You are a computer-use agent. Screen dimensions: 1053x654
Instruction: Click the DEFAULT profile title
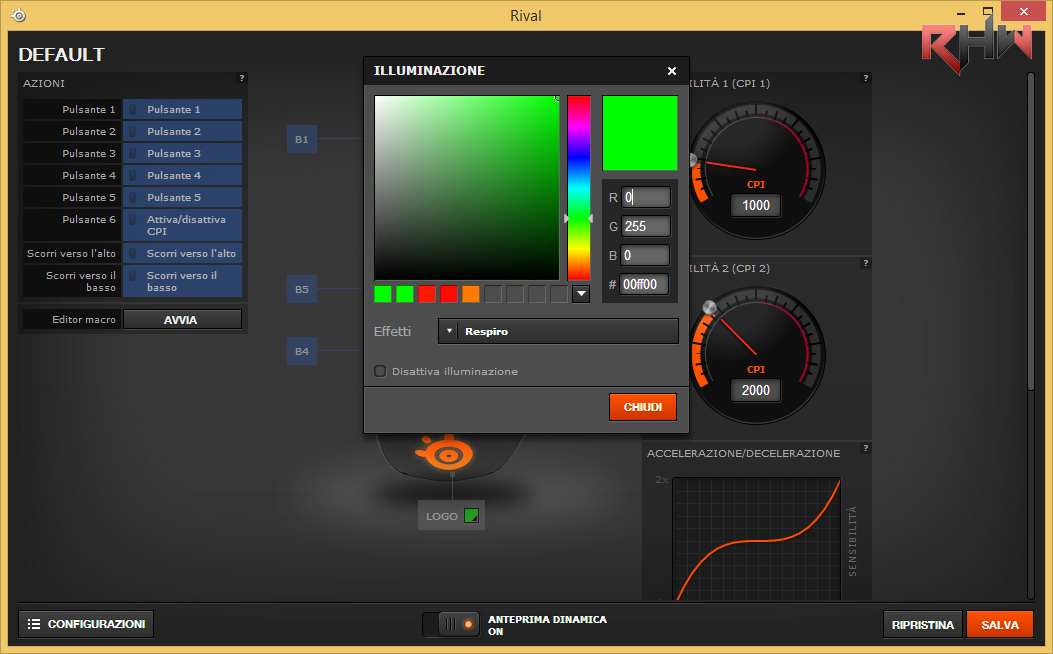(x=62, y=54)
